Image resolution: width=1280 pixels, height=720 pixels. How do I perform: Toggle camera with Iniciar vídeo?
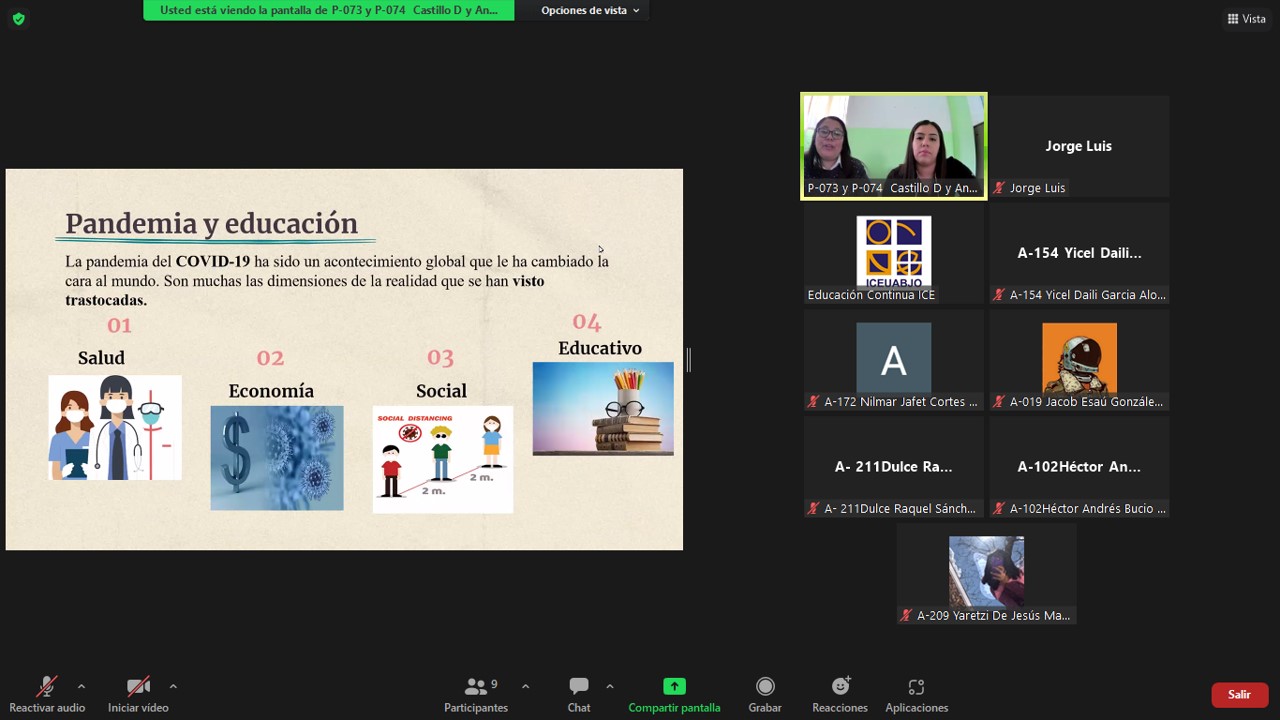pos(138,695)
